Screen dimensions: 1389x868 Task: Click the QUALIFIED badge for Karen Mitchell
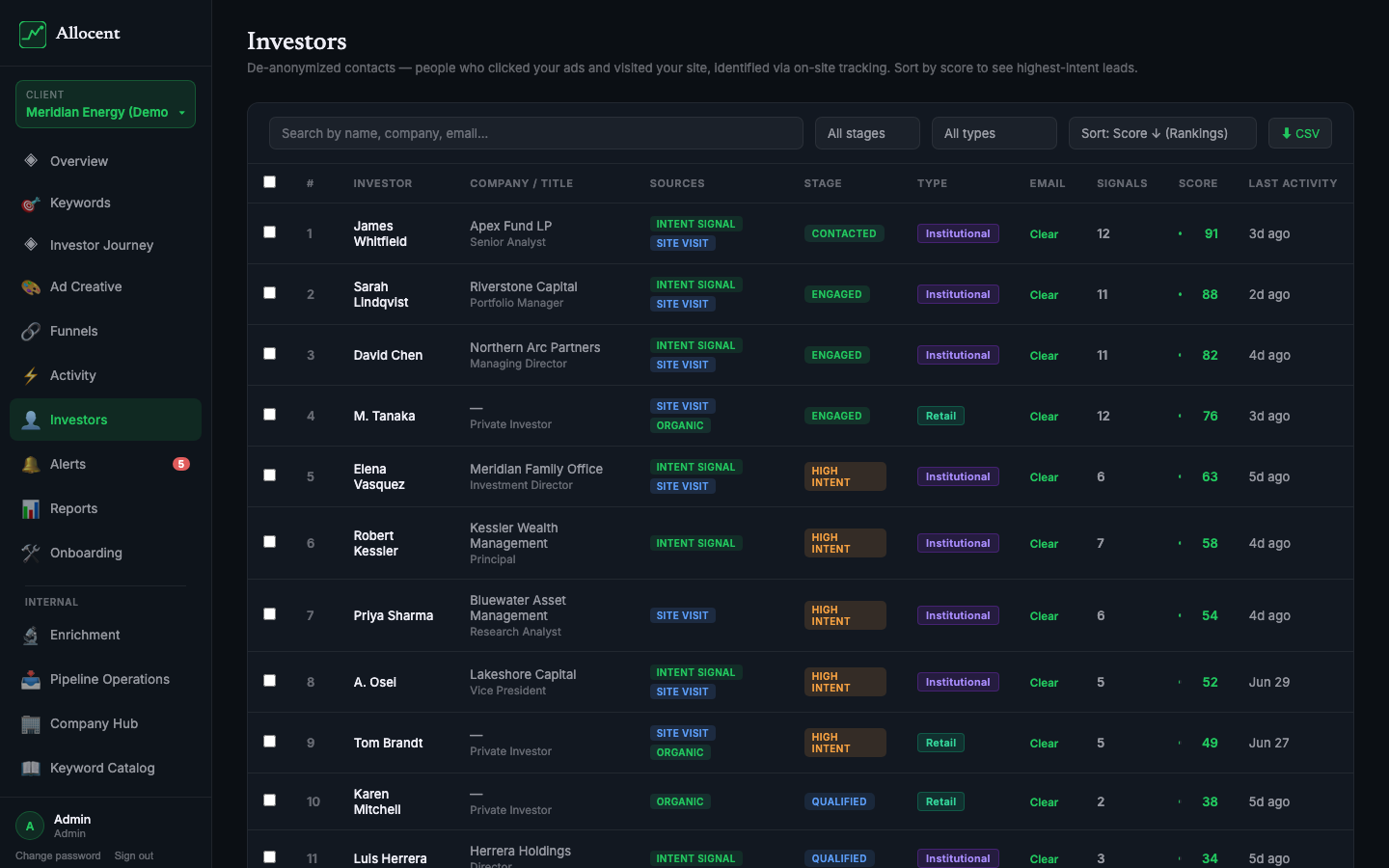click(x=839, y=801)
